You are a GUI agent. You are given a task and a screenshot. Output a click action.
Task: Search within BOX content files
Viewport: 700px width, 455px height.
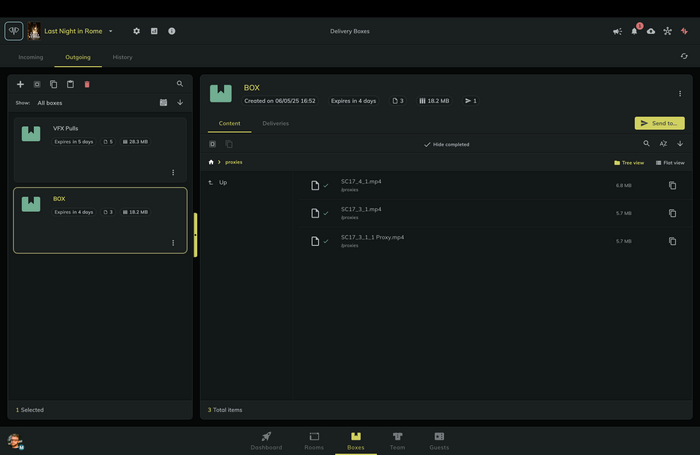pyautogui.click(x=646, y=143)
